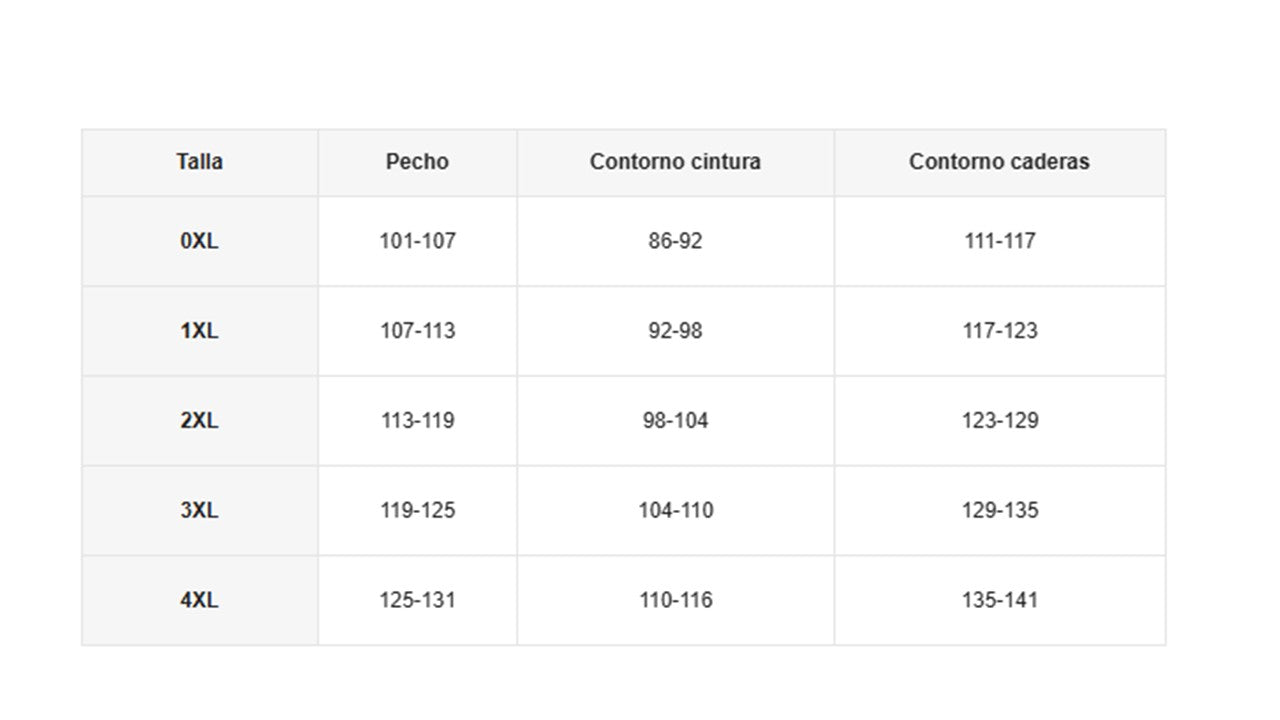Click the Pecho column header
This screenshot has width=1280, height=720.
tap(417, 162)
